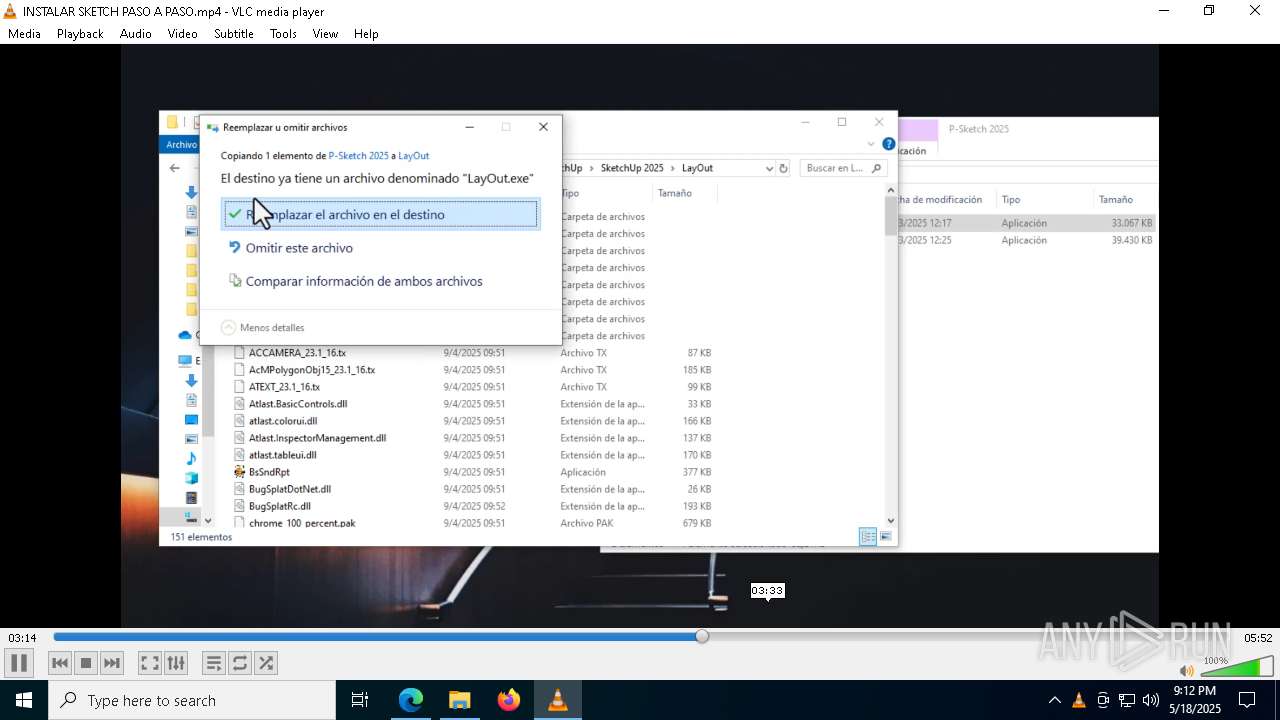Open the Tools menu

[283, 33]
